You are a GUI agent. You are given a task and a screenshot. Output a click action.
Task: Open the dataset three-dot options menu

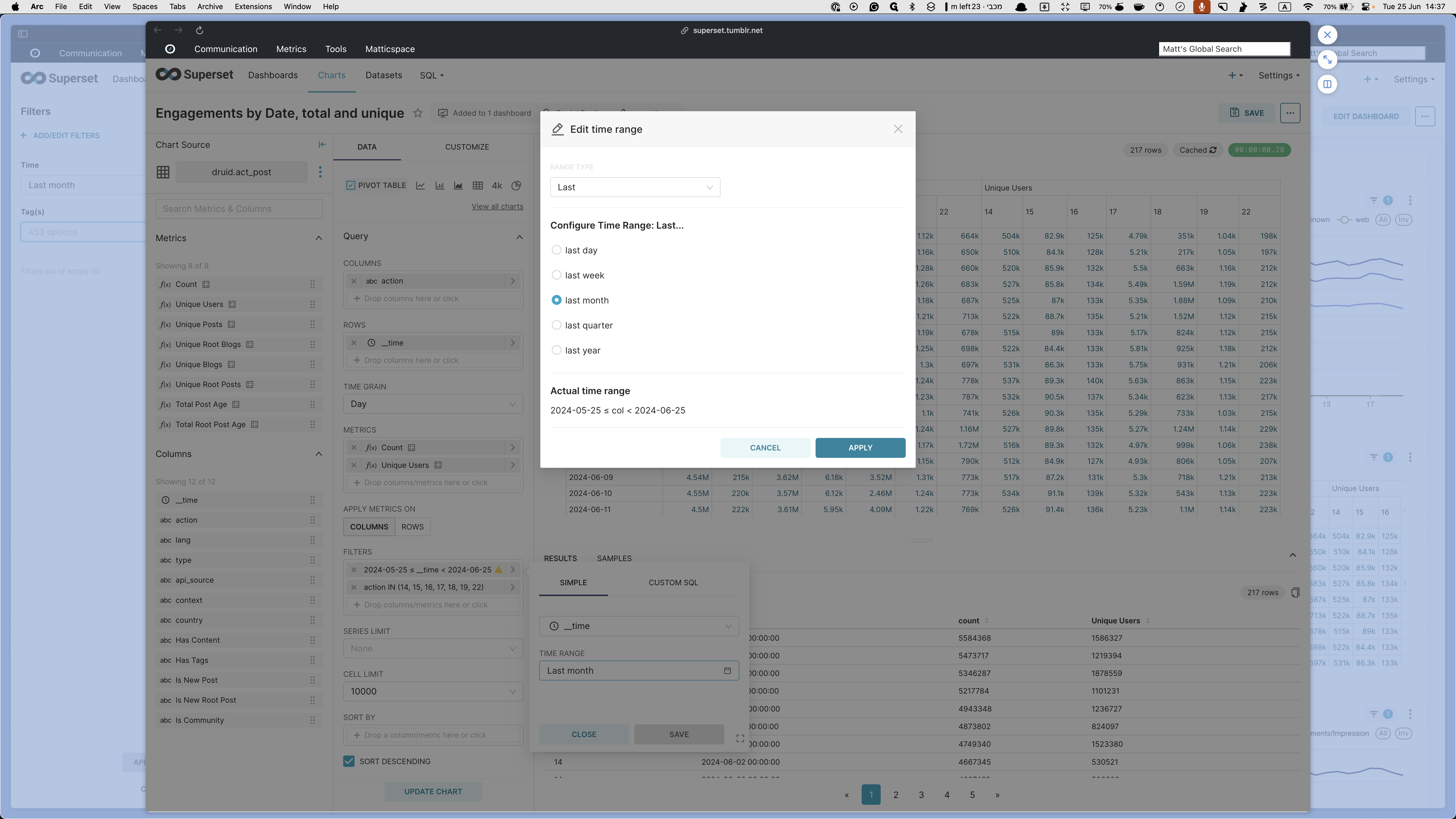tap(320, 172)
